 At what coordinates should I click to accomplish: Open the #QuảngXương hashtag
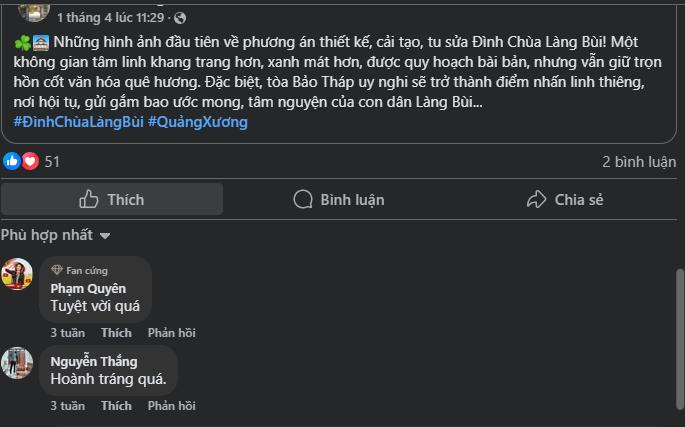(197, 122)
